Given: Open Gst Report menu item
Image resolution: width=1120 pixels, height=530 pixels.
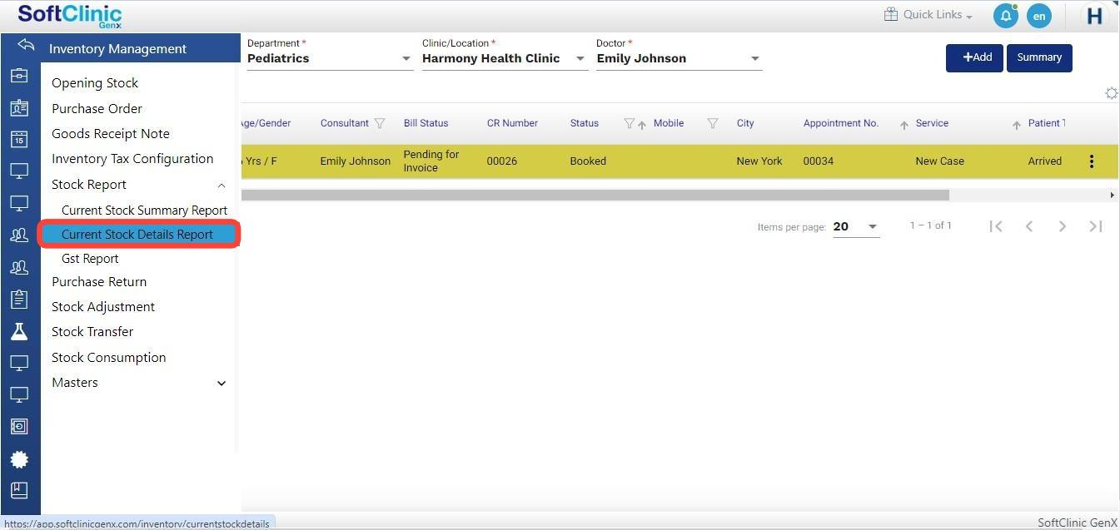Looking at the screenshot, I should pos(90,259).
